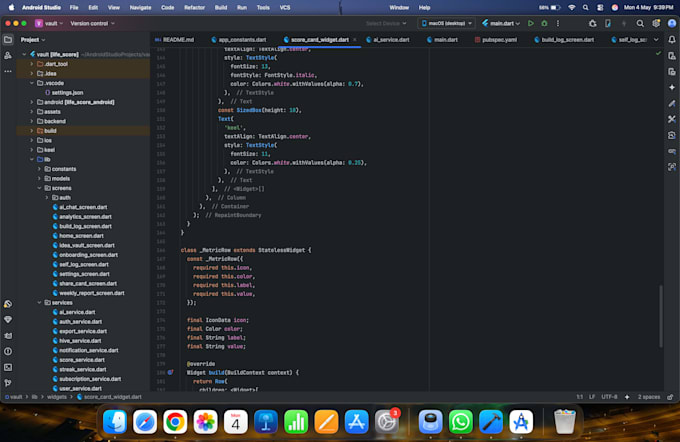Switch to the app_constants.dart tab
This screenshot has height=442, width=680.
click(239, 39)
